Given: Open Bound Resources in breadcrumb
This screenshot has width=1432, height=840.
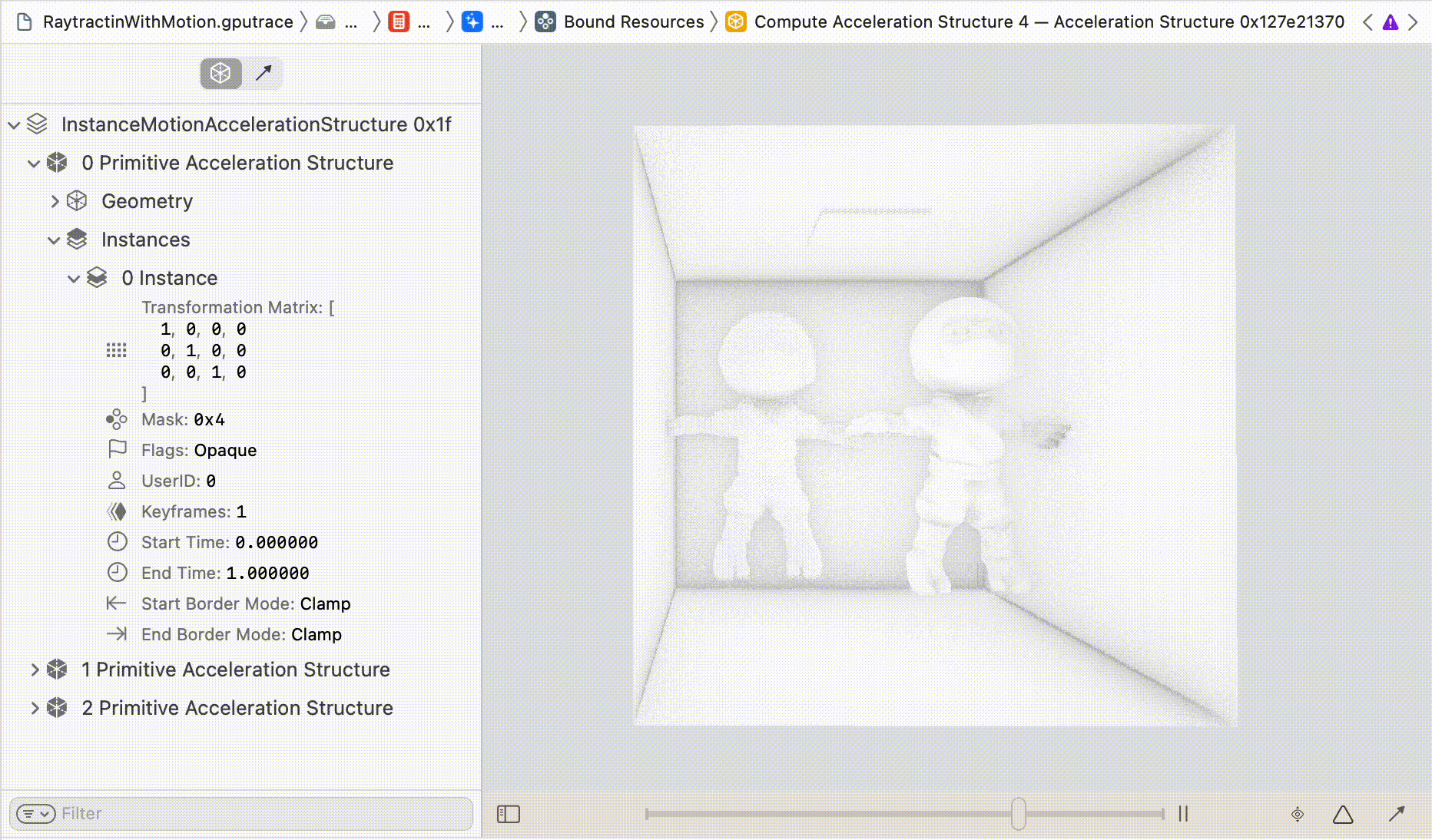Looking at the screenshot, I should [633, 22].
